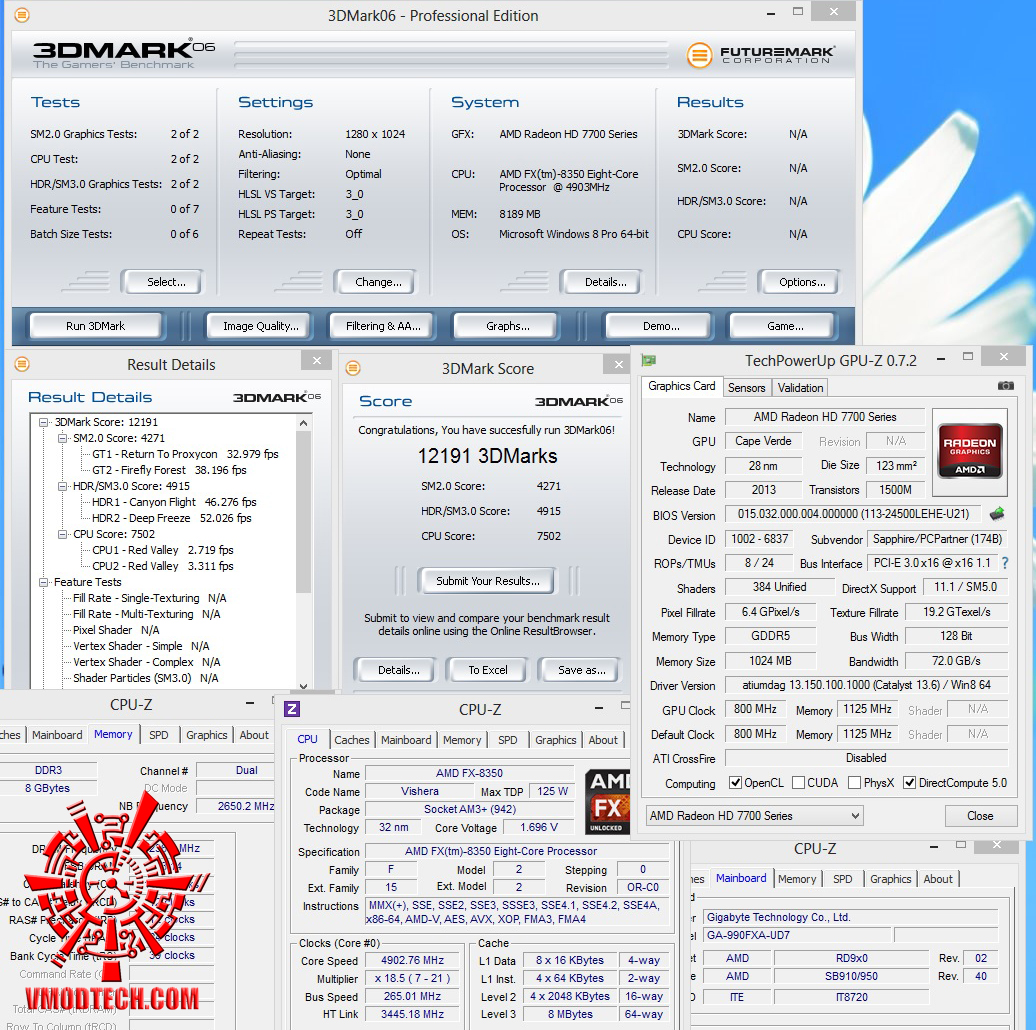Open the Graphs dialog

click(x=507, y=326)
